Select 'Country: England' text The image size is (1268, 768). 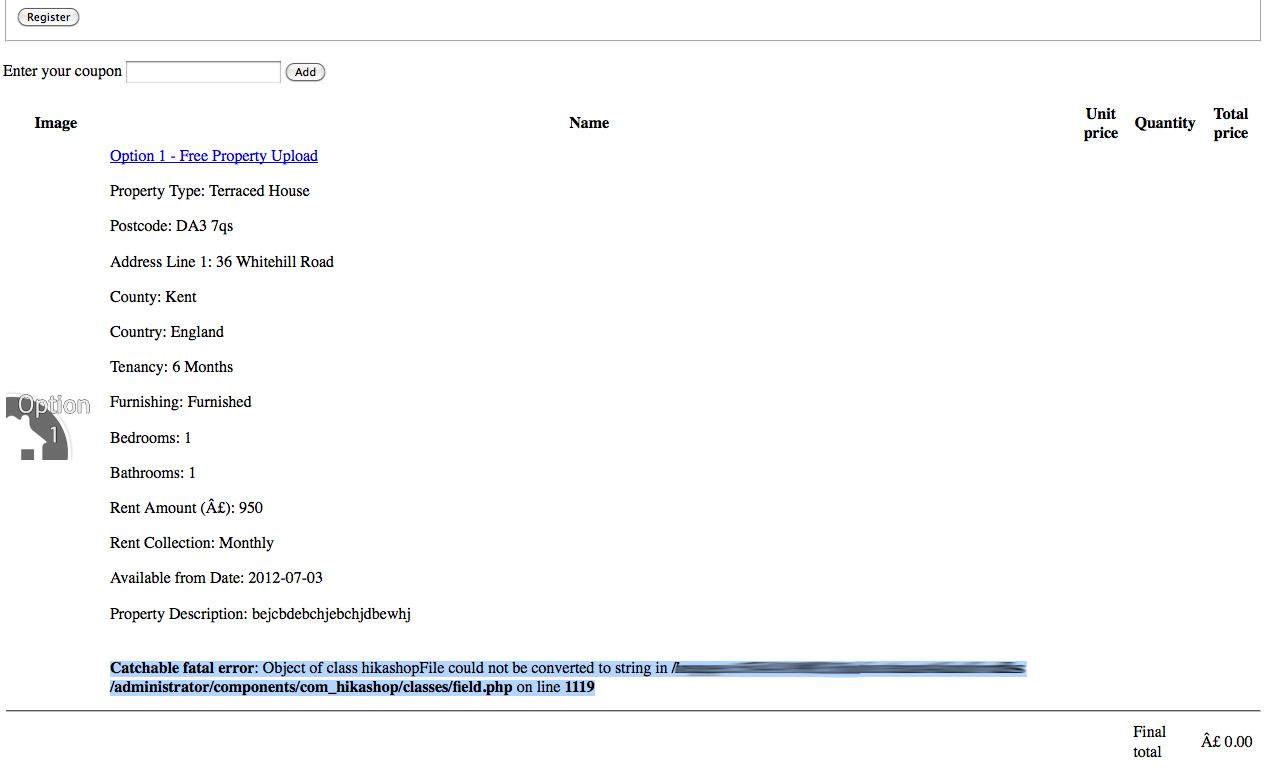pyautogui.click(x=167, y=332)
